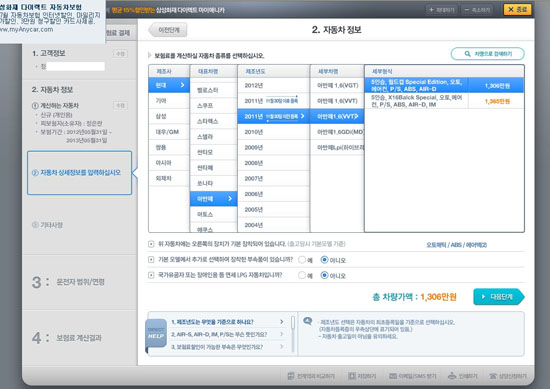Choose 쏘나타 in the model list
Viewport: 550px width, 389px height.
tap(214, 183)
